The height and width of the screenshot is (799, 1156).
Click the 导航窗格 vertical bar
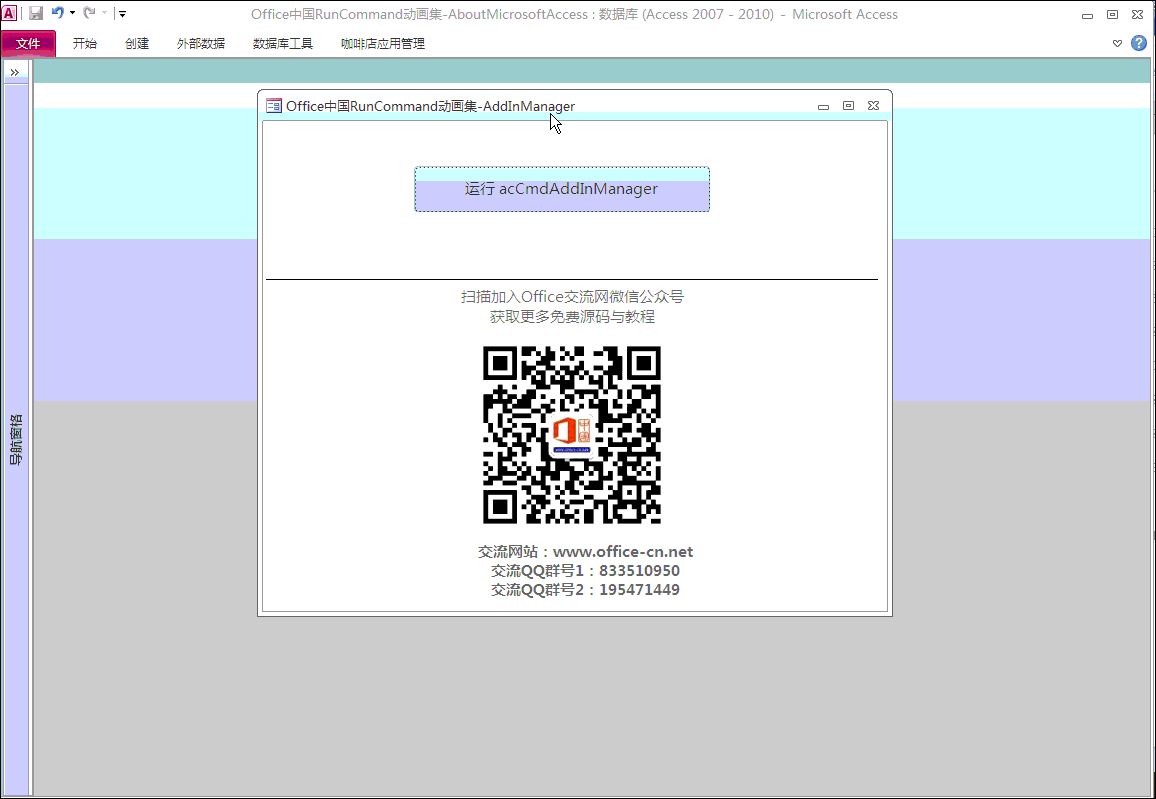[x=15, y=439]
